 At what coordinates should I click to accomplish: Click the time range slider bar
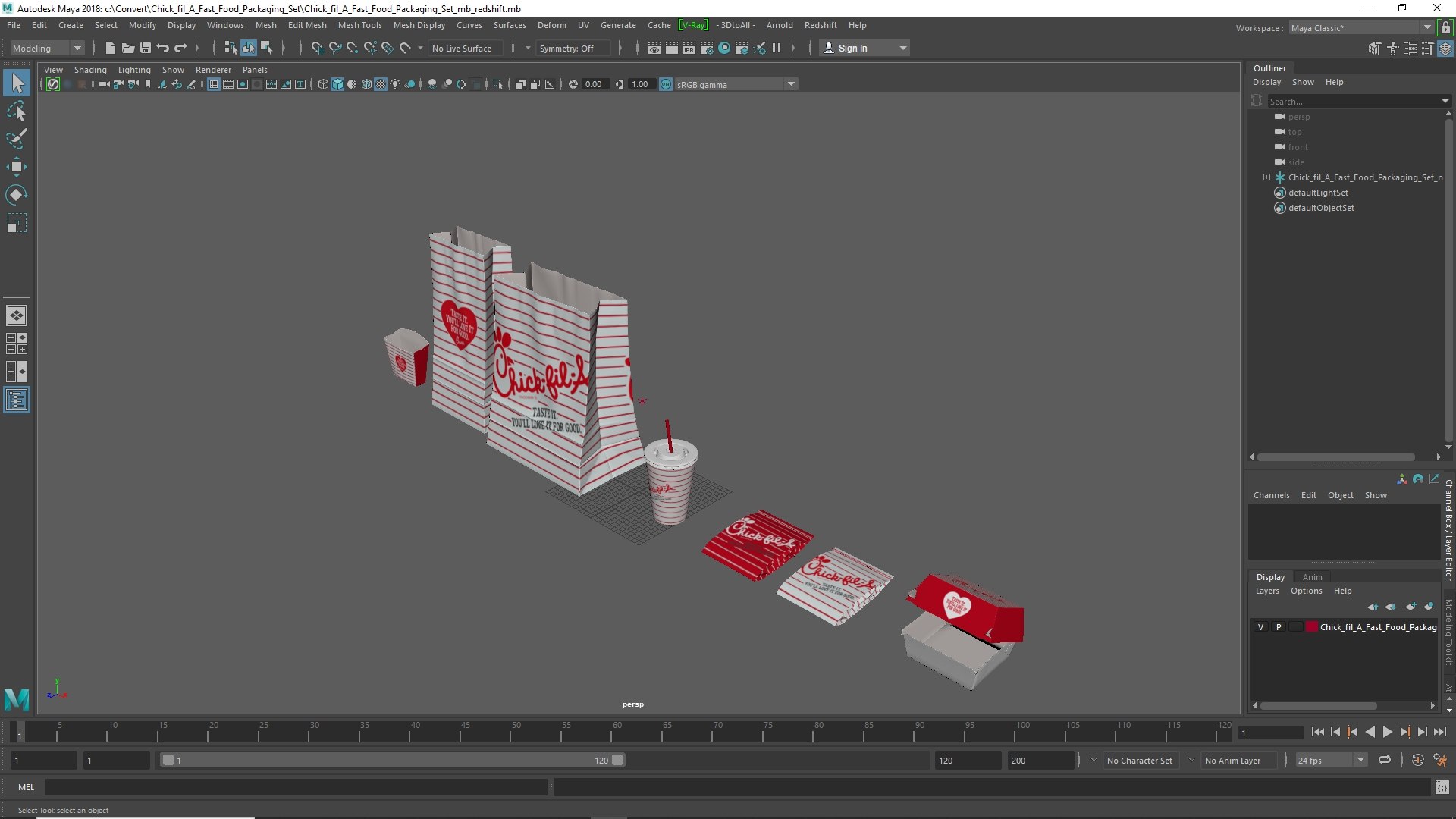pyautogui.click(x=392, y=760)
